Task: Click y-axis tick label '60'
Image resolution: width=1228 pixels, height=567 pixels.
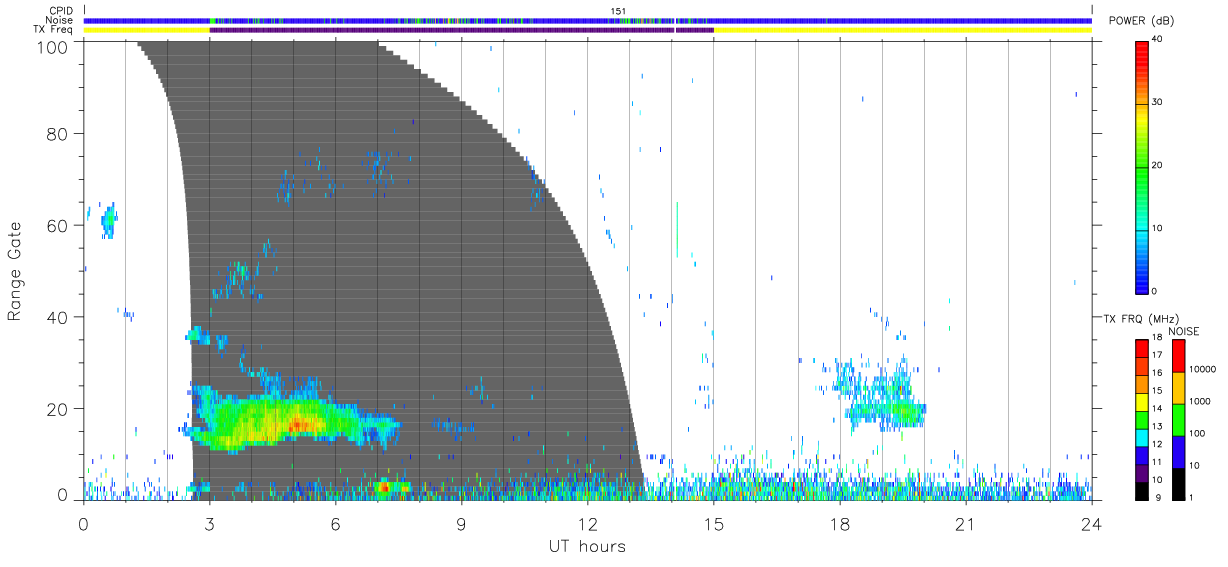Action: (x=59, y=226)
